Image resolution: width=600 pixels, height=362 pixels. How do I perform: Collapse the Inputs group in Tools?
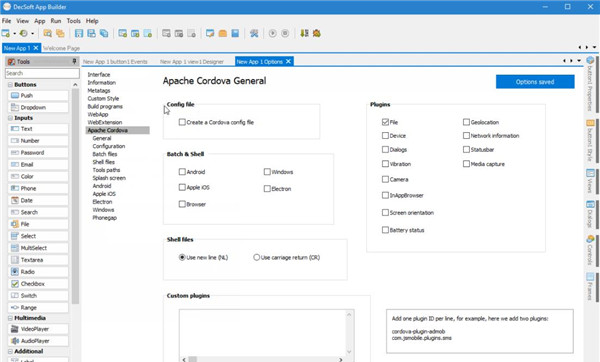click(x=10, y=118)
